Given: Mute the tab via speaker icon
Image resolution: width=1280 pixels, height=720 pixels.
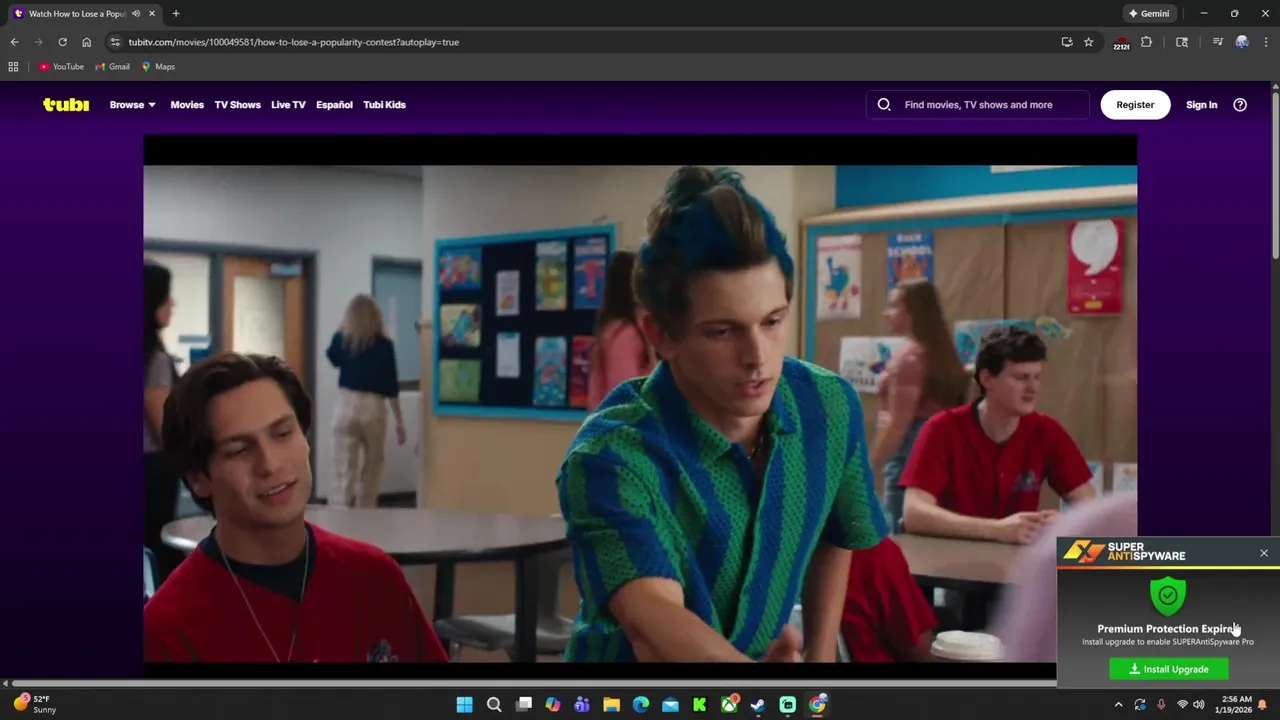Looking at the screenshot, I should (x=136, y=14).
